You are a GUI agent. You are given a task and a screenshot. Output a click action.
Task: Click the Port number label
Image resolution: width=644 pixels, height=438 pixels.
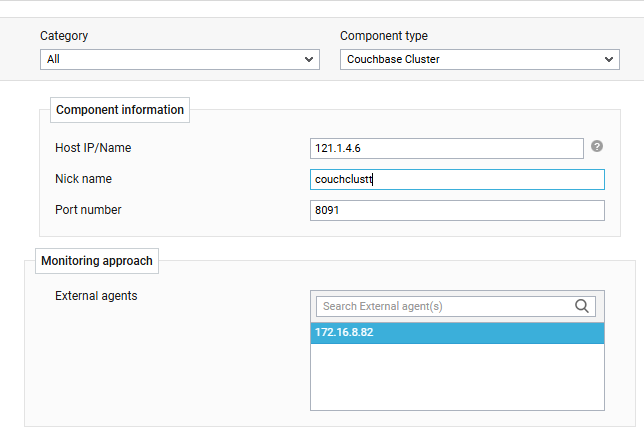coord(88,210)
